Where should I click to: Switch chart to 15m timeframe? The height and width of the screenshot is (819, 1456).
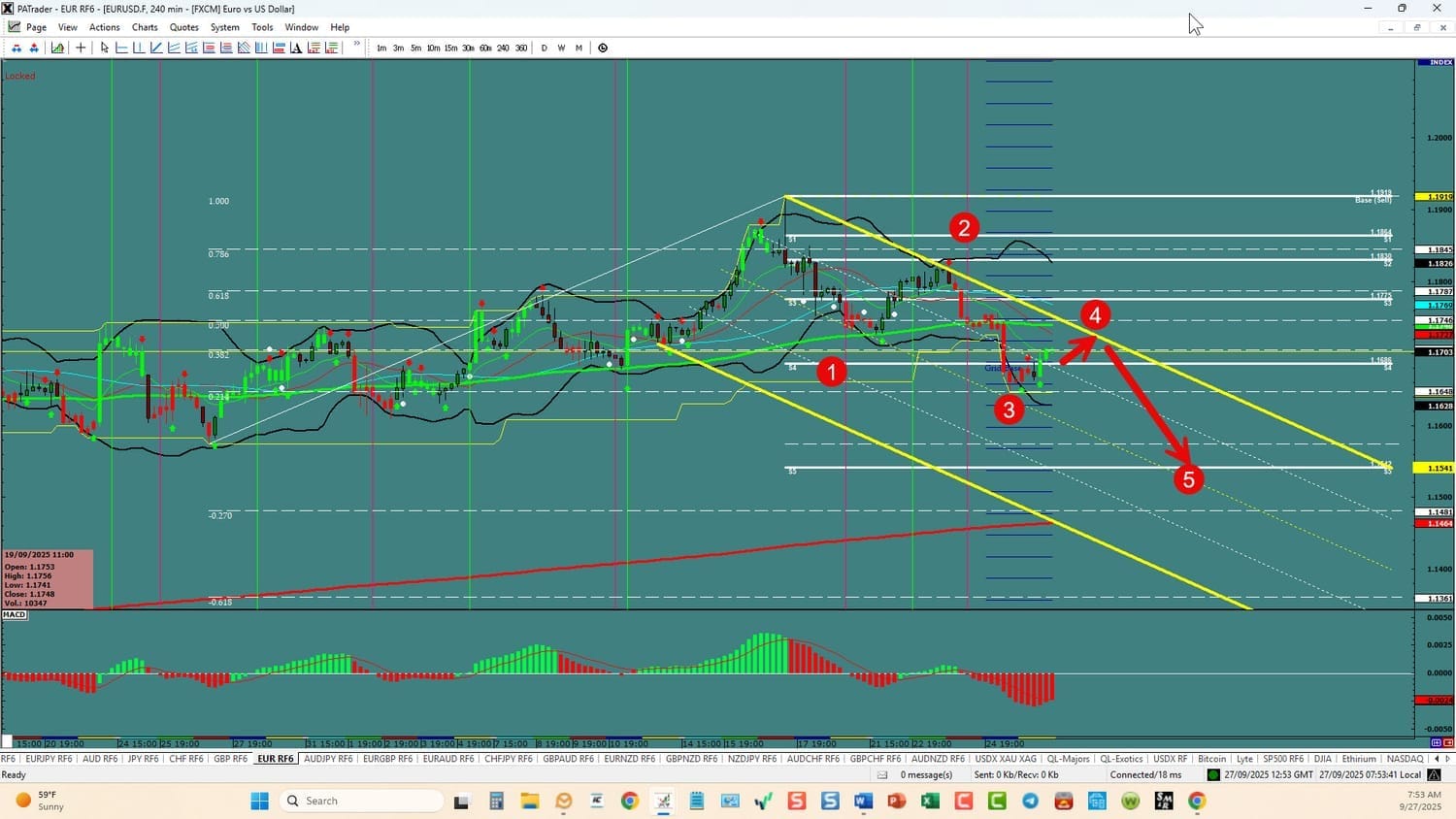[x=450, y=48]
